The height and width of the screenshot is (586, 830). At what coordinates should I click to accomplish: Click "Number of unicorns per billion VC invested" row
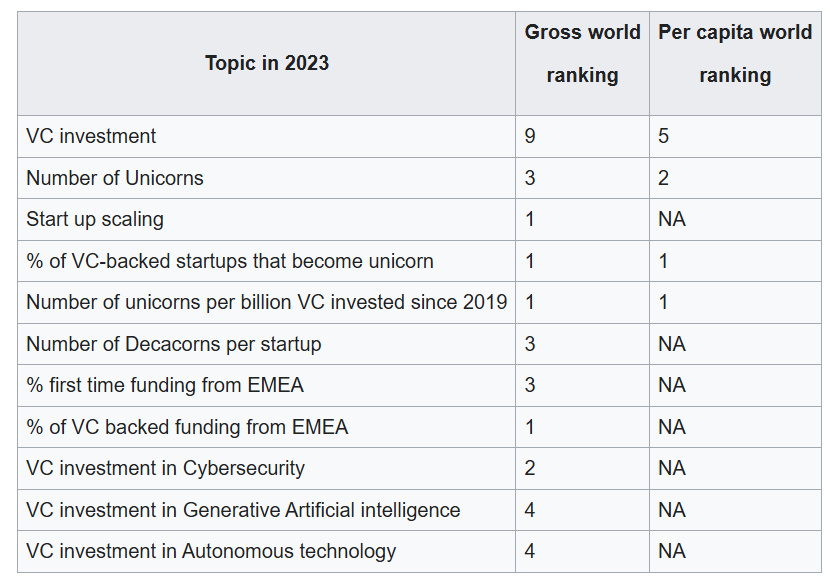click(x=266, y=302)
